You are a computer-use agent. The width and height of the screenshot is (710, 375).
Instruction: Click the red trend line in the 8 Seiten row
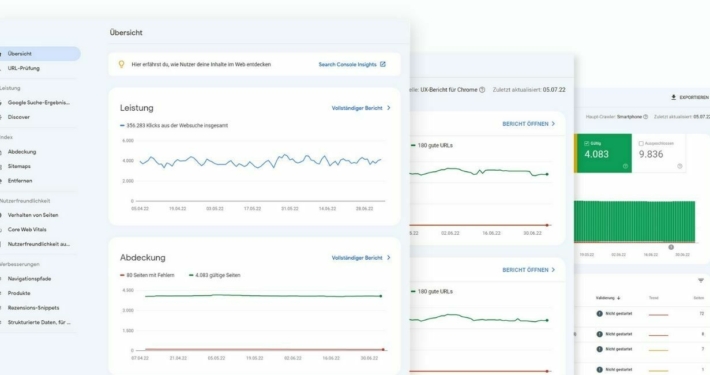658,335
